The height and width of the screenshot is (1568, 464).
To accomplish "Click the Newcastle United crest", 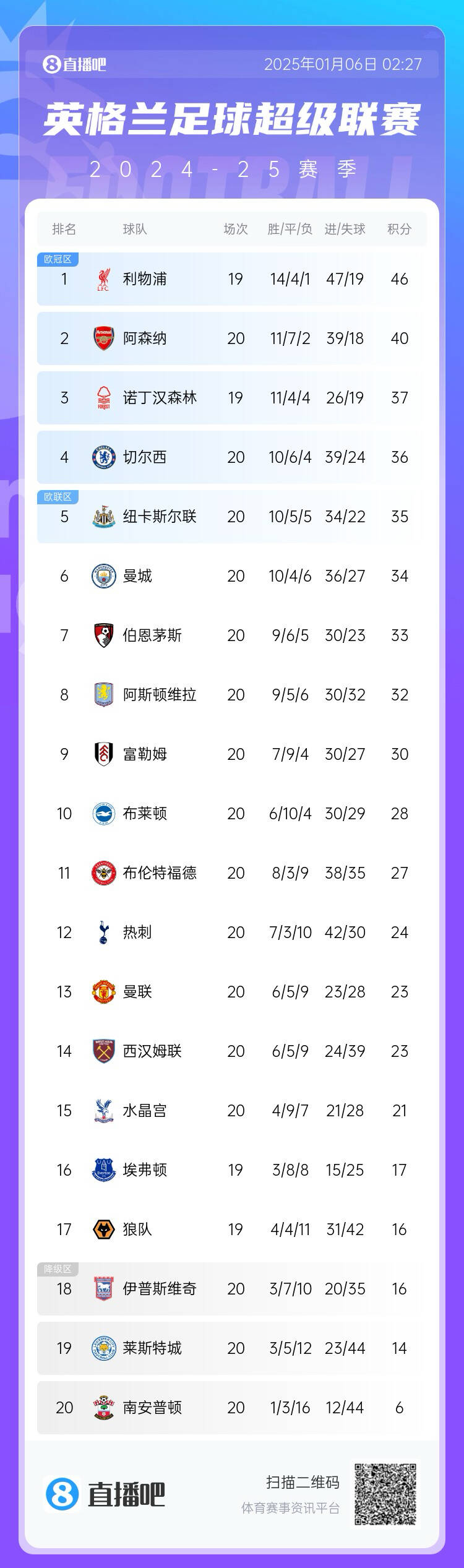I will pyautogui.click(x=103, y=517).
